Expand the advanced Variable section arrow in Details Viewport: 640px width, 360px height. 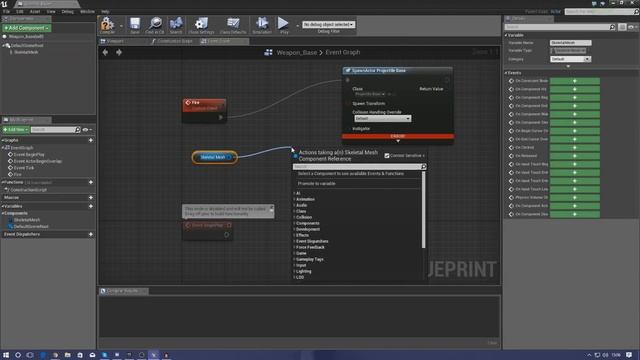point(568,66)
